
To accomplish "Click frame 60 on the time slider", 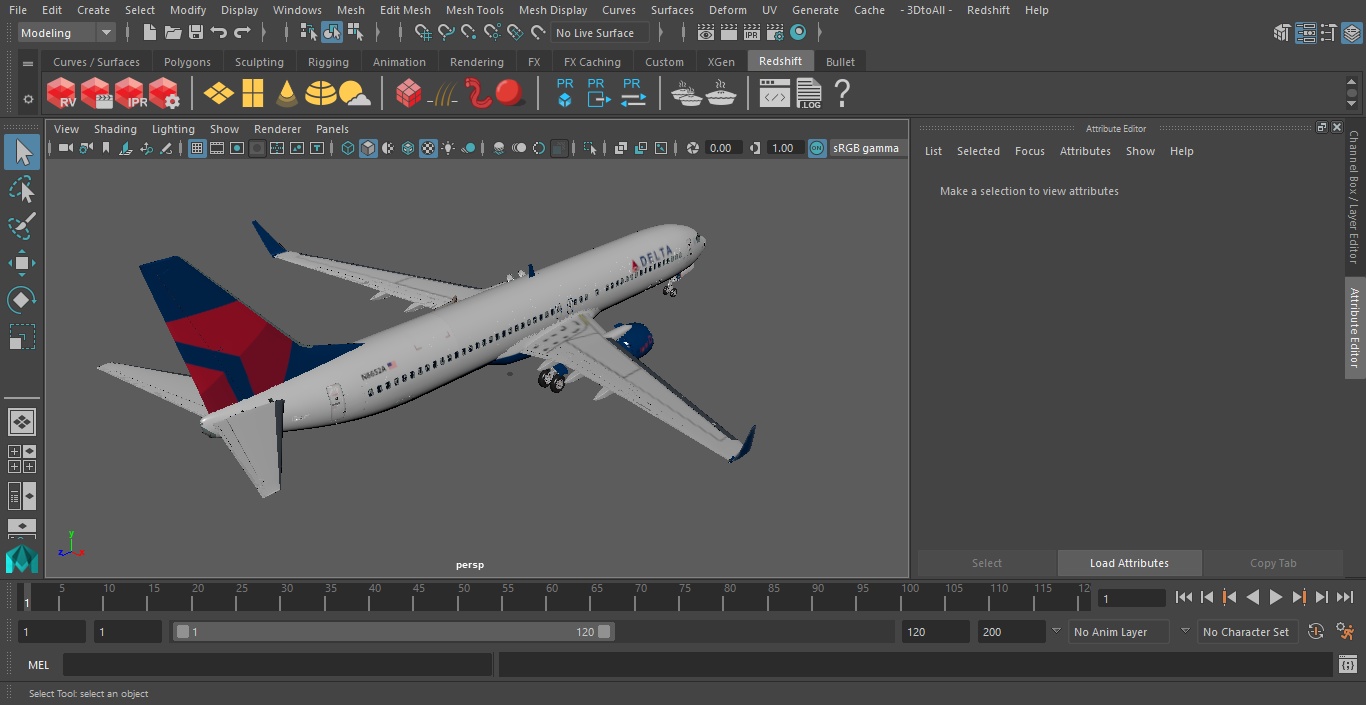I will 552,597.
